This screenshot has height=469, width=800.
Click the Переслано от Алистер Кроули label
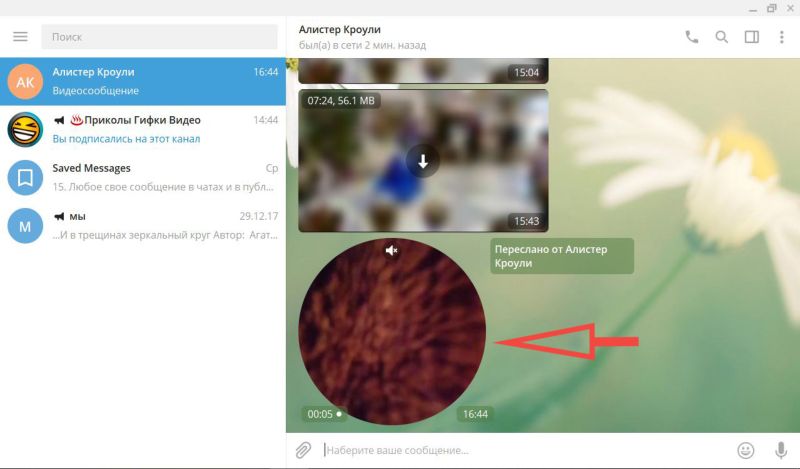(562, 256)
